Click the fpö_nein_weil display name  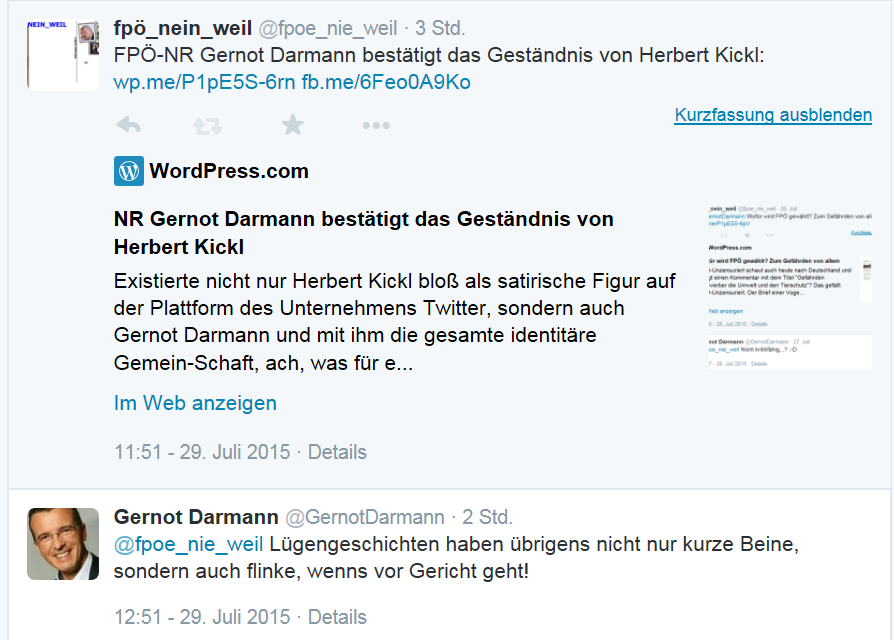click(183, 28)
